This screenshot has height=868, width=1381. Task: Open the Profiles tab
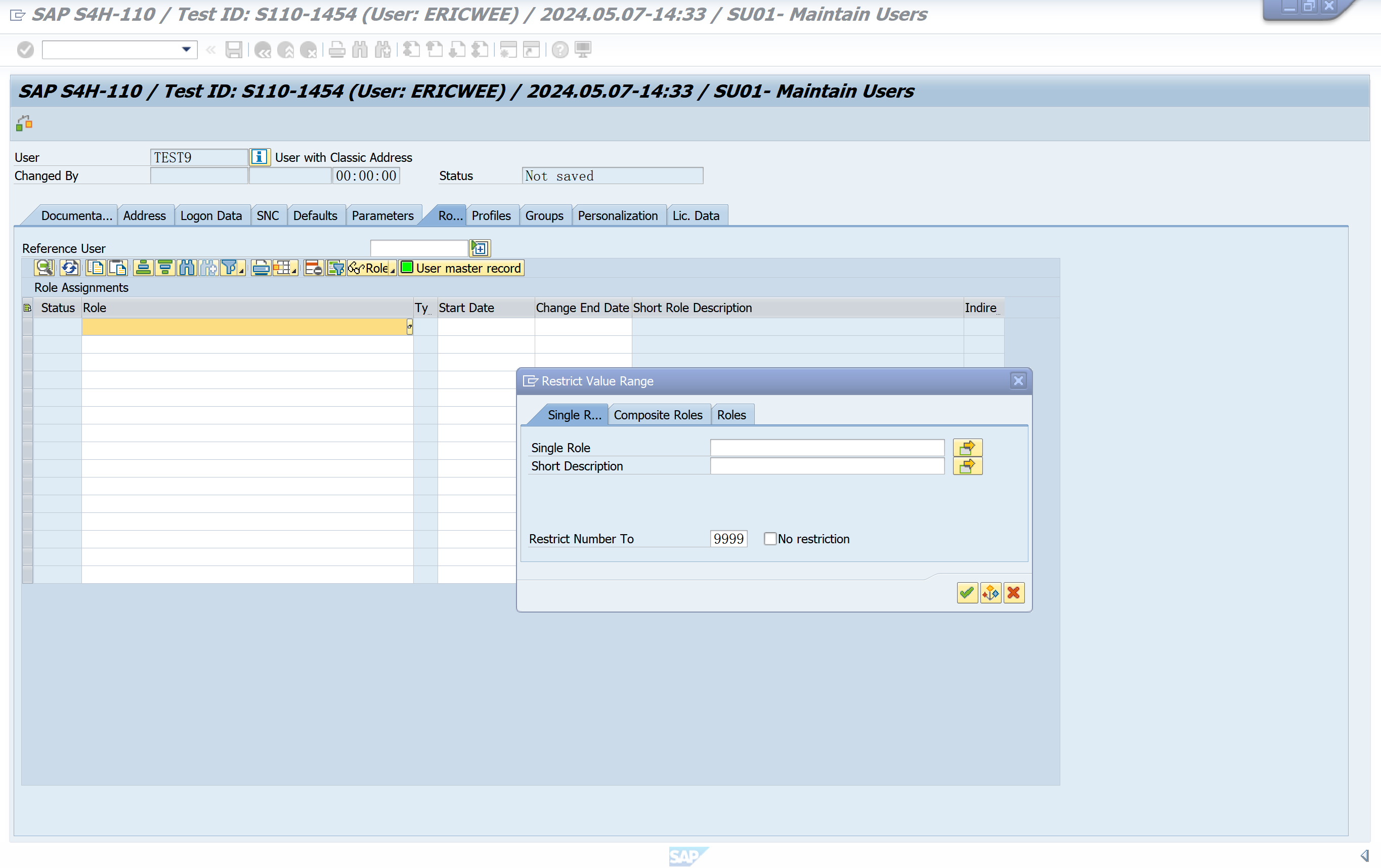(490, 215)
